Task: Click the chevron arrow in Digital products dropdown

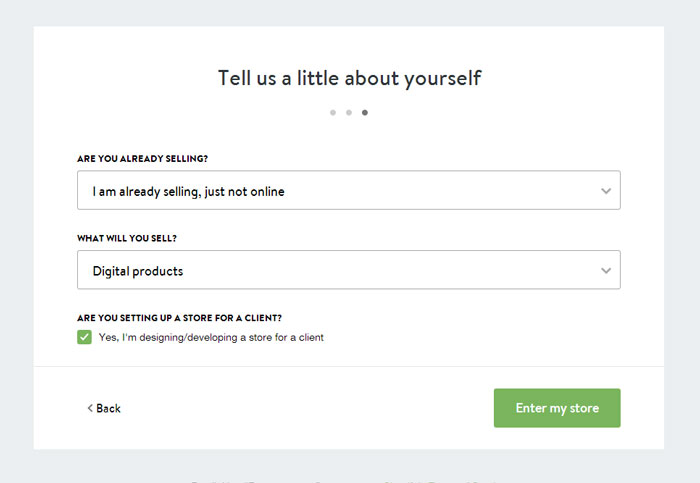Action: tap(606, 271)
